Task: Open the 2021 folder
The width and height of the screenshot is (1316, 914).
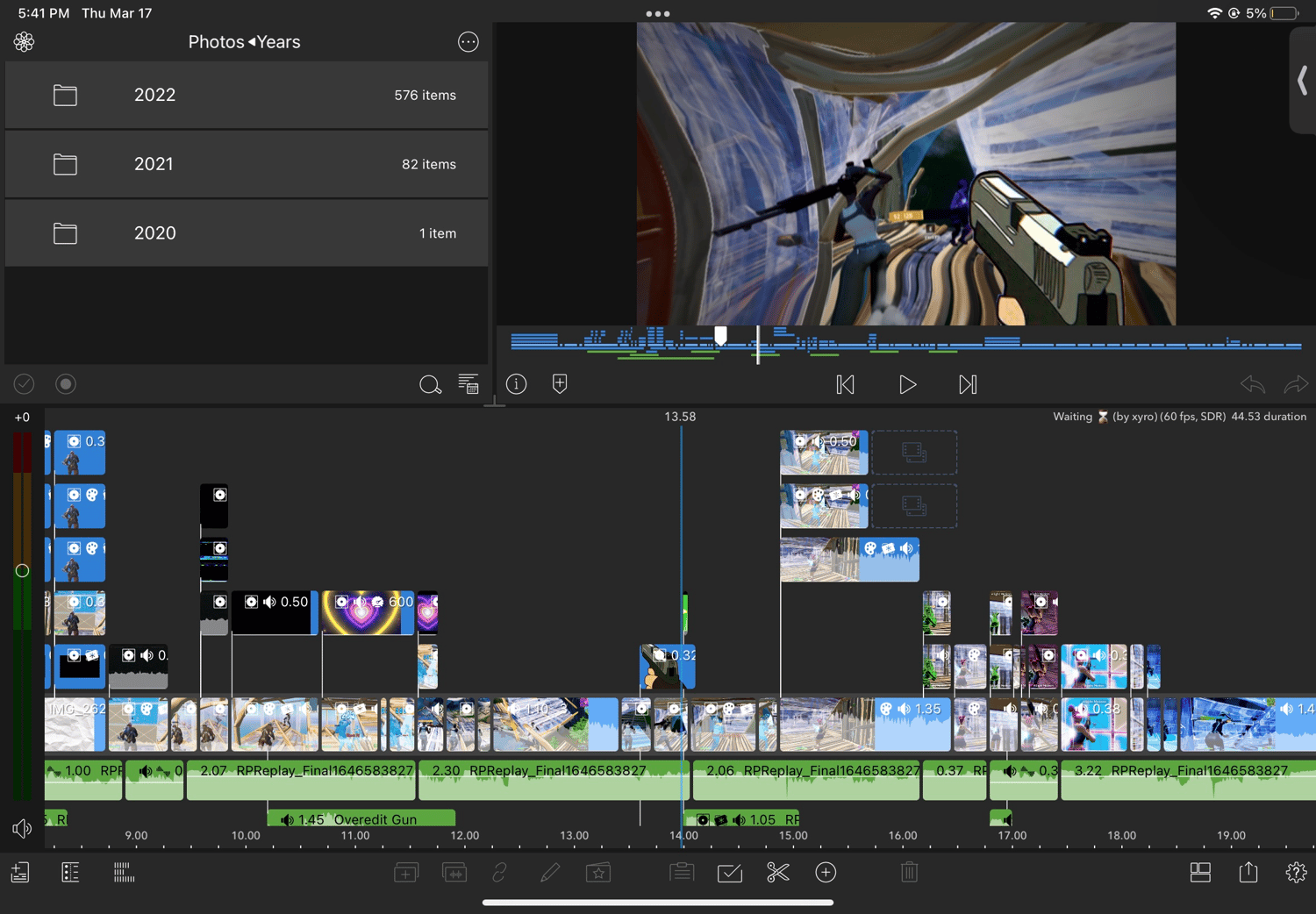Action: pos(247,164)
